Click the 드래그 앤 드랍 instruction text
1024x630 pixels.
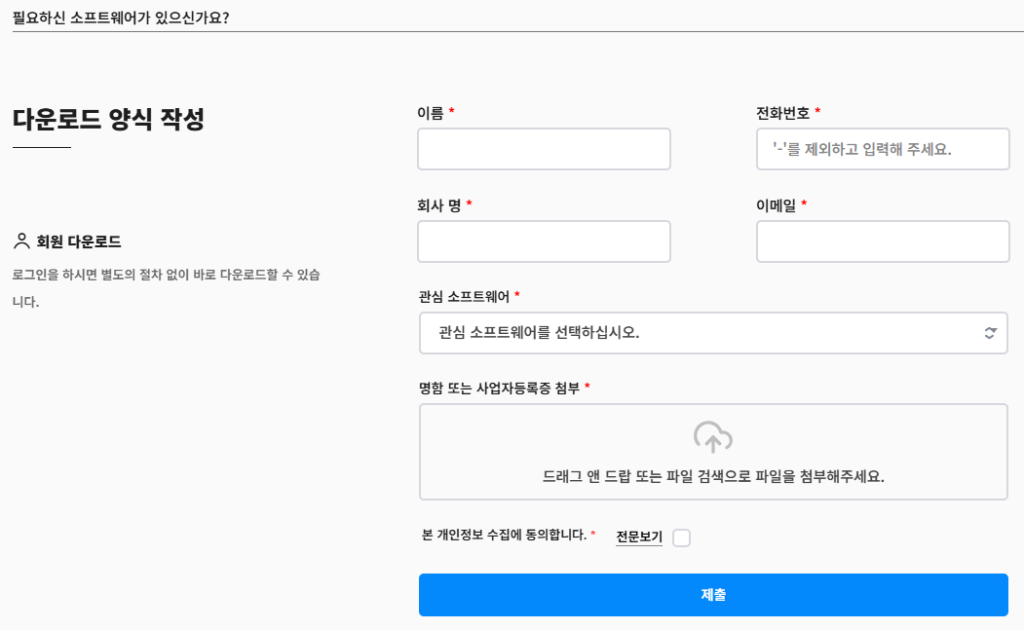713,477
